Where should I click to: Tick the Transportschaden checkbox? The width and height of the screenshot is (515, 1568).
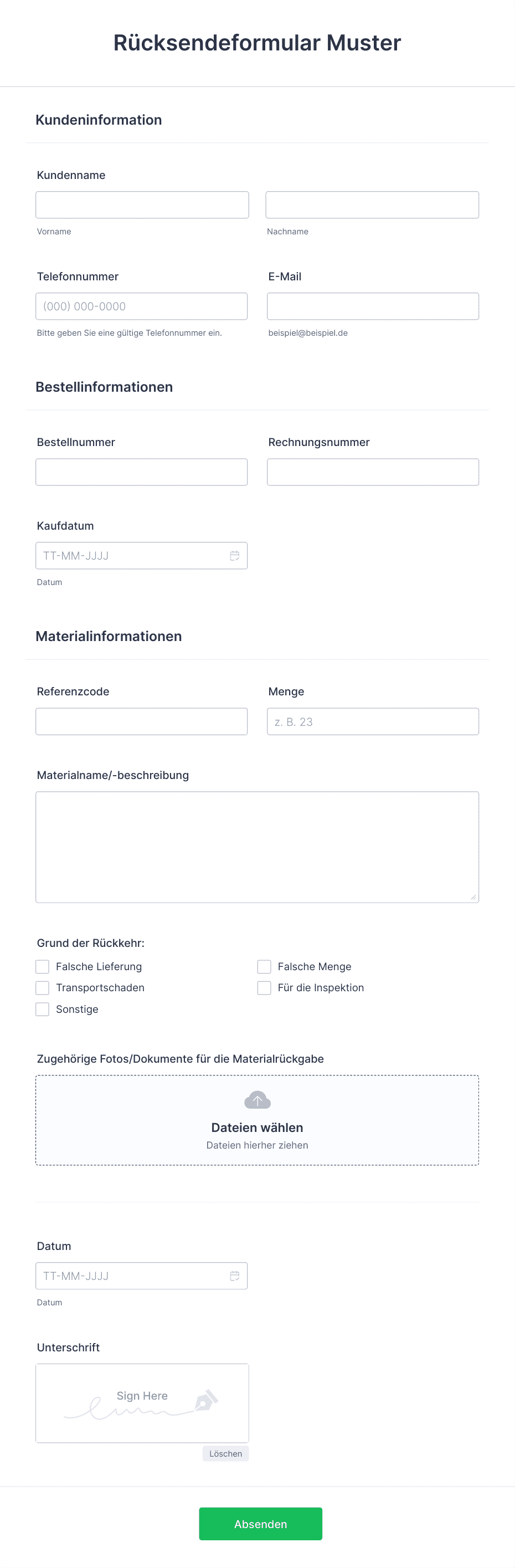pyautogui.click(x=42, y=987)
